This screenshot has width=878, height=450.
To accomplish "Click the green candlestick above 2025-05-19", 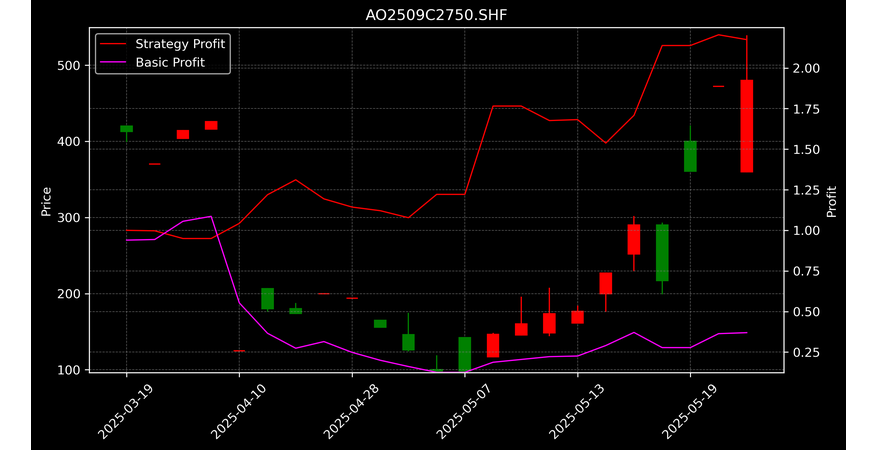I will point(690,156).
